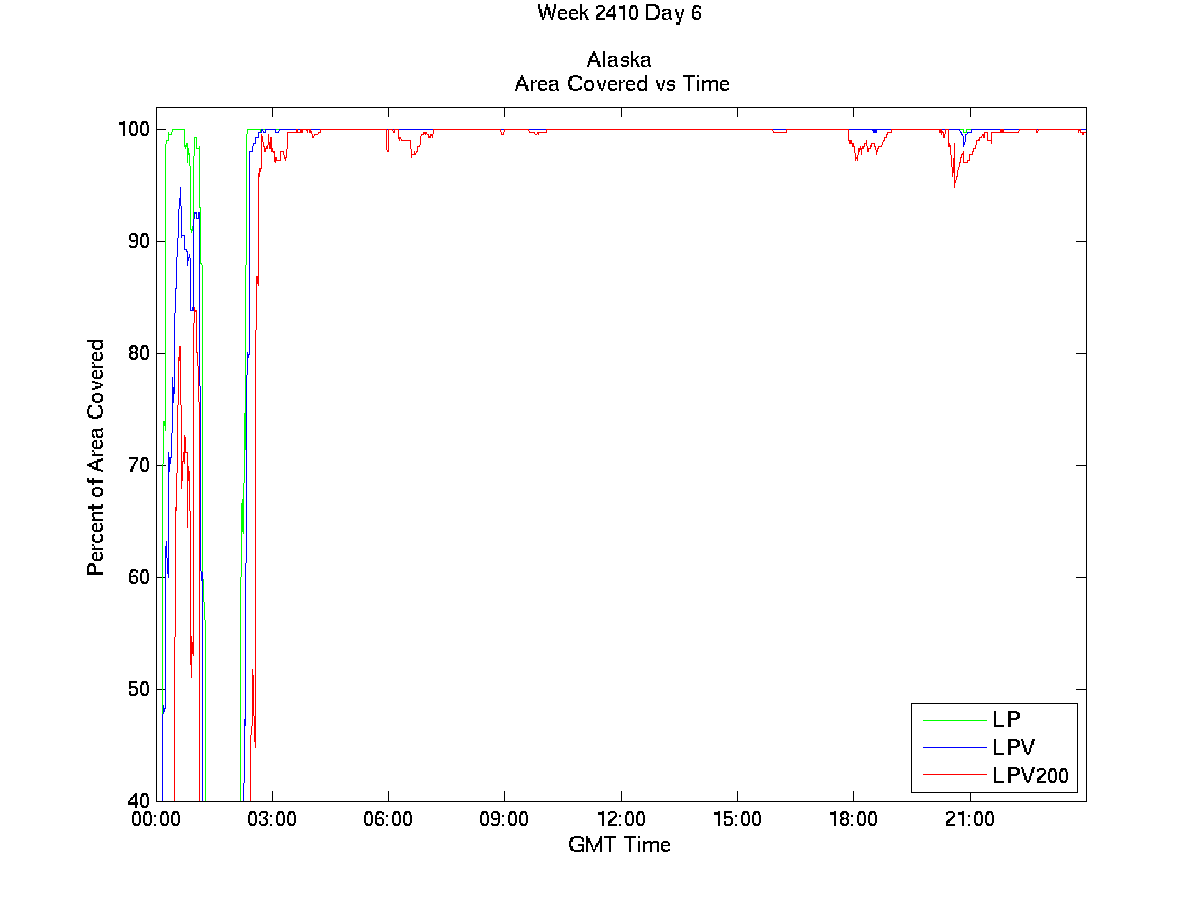Image resolution: width=1200 pixels, height=900 pixels.
Task: Click the 100 percent y-axis tick label
Action: 135,129
